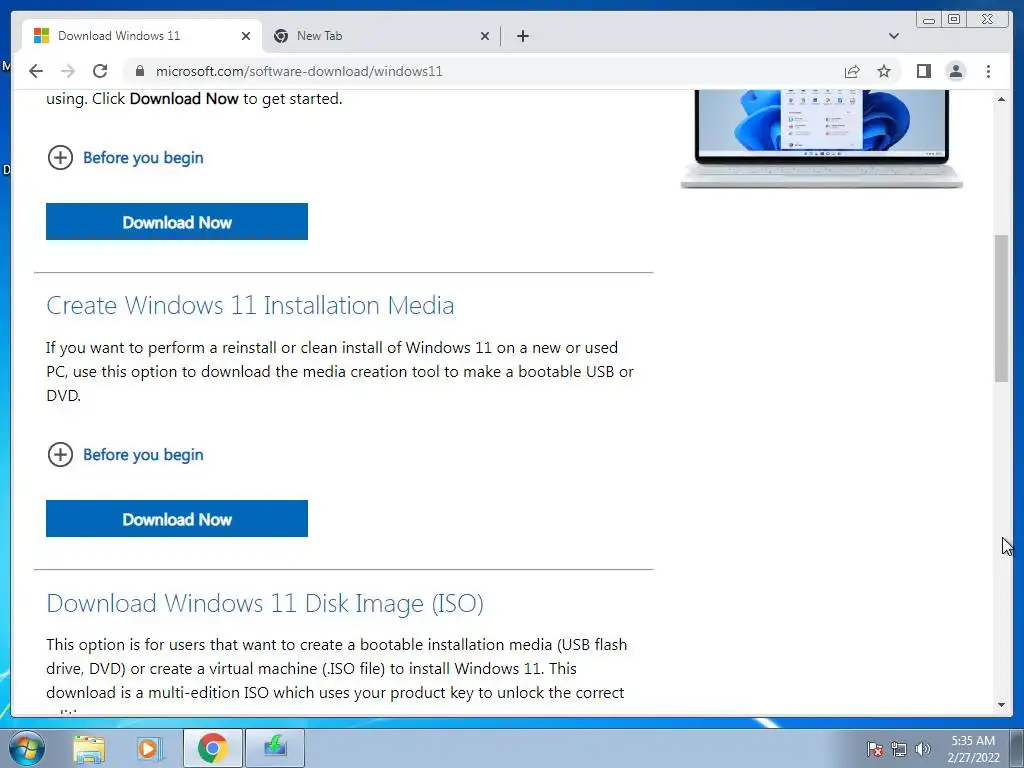Click the forward navigation arrow
Viewport: 1024px width, 768px height.
click(x=67, y=71)
